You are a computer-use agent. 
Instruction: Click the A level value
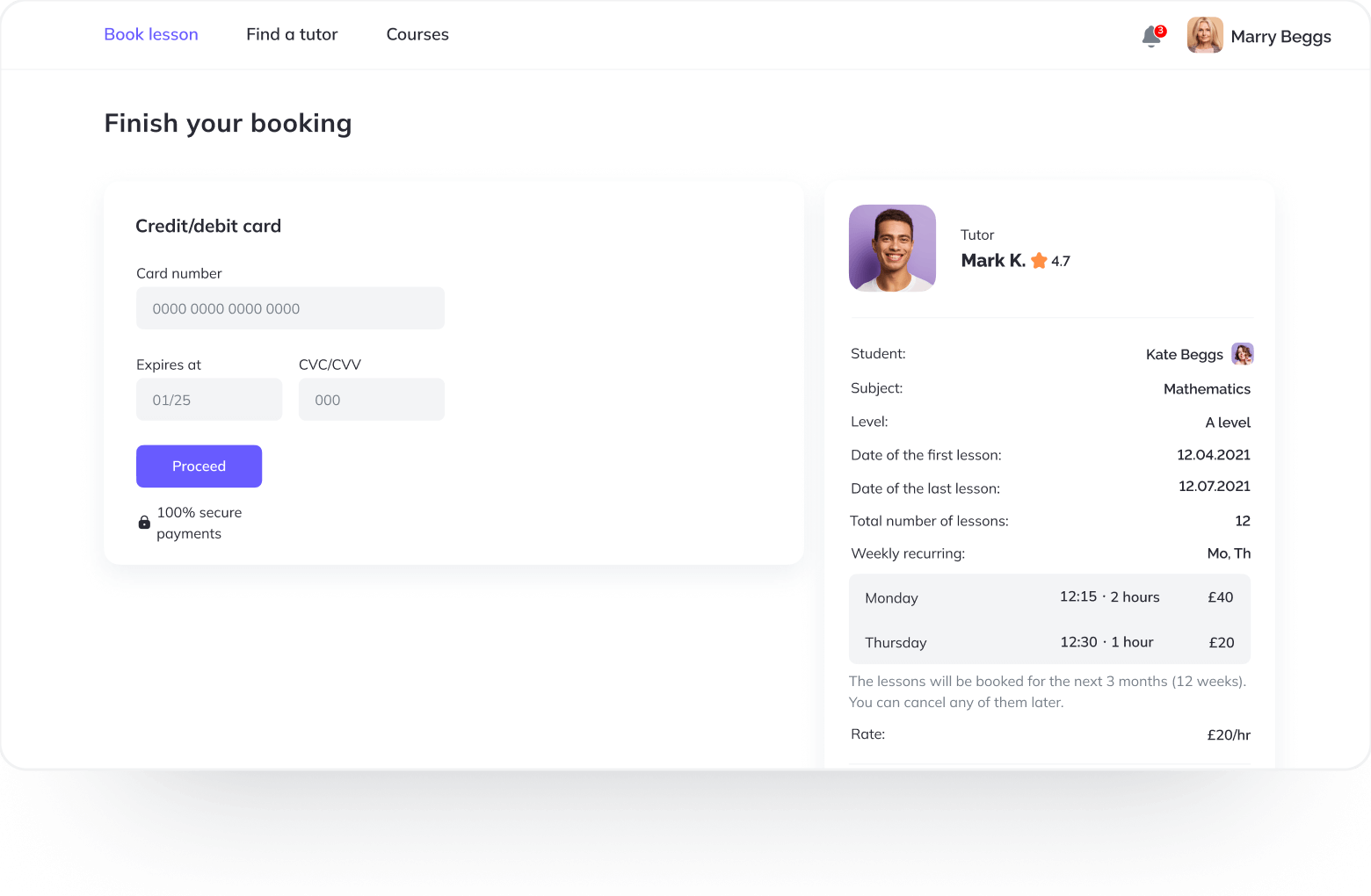(1228, 423)
